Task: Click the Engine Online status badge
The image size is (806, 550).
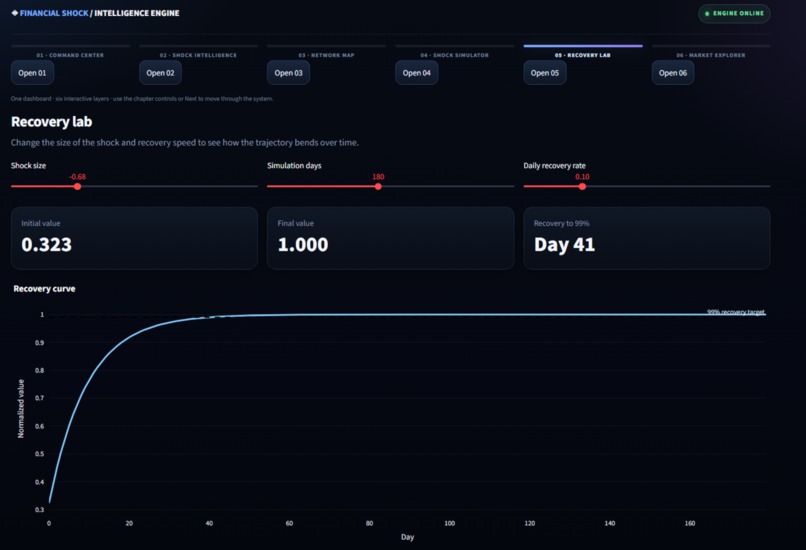Action: click(x=734, y=13)
